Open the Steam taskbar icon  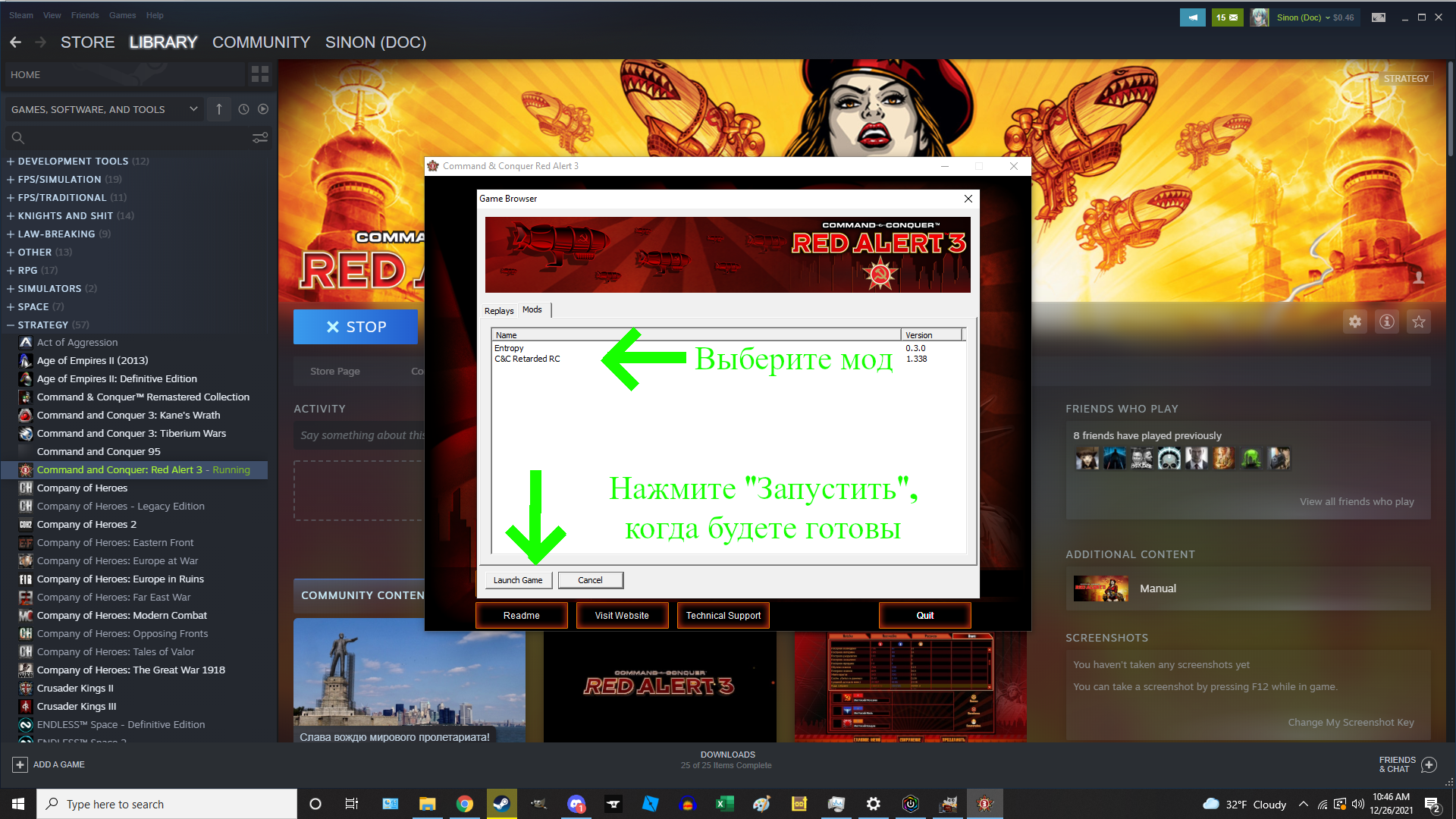(x=501, y=804)
